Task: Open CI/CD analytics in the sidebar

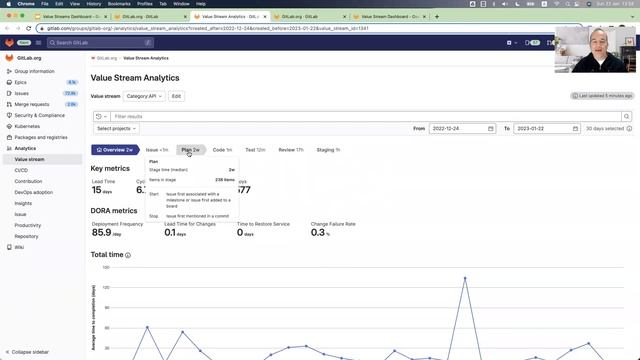Action: coord(21,170)
